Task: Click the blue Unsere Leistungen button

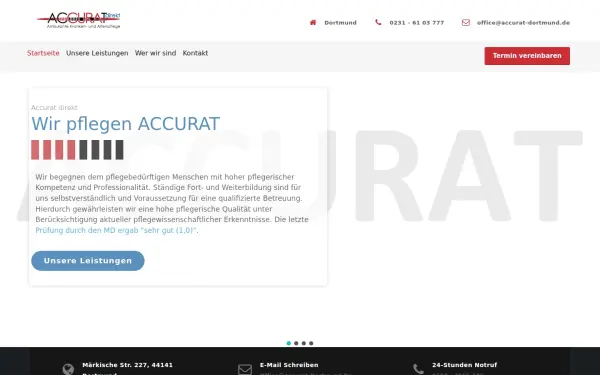Action: tap(88, 261)
